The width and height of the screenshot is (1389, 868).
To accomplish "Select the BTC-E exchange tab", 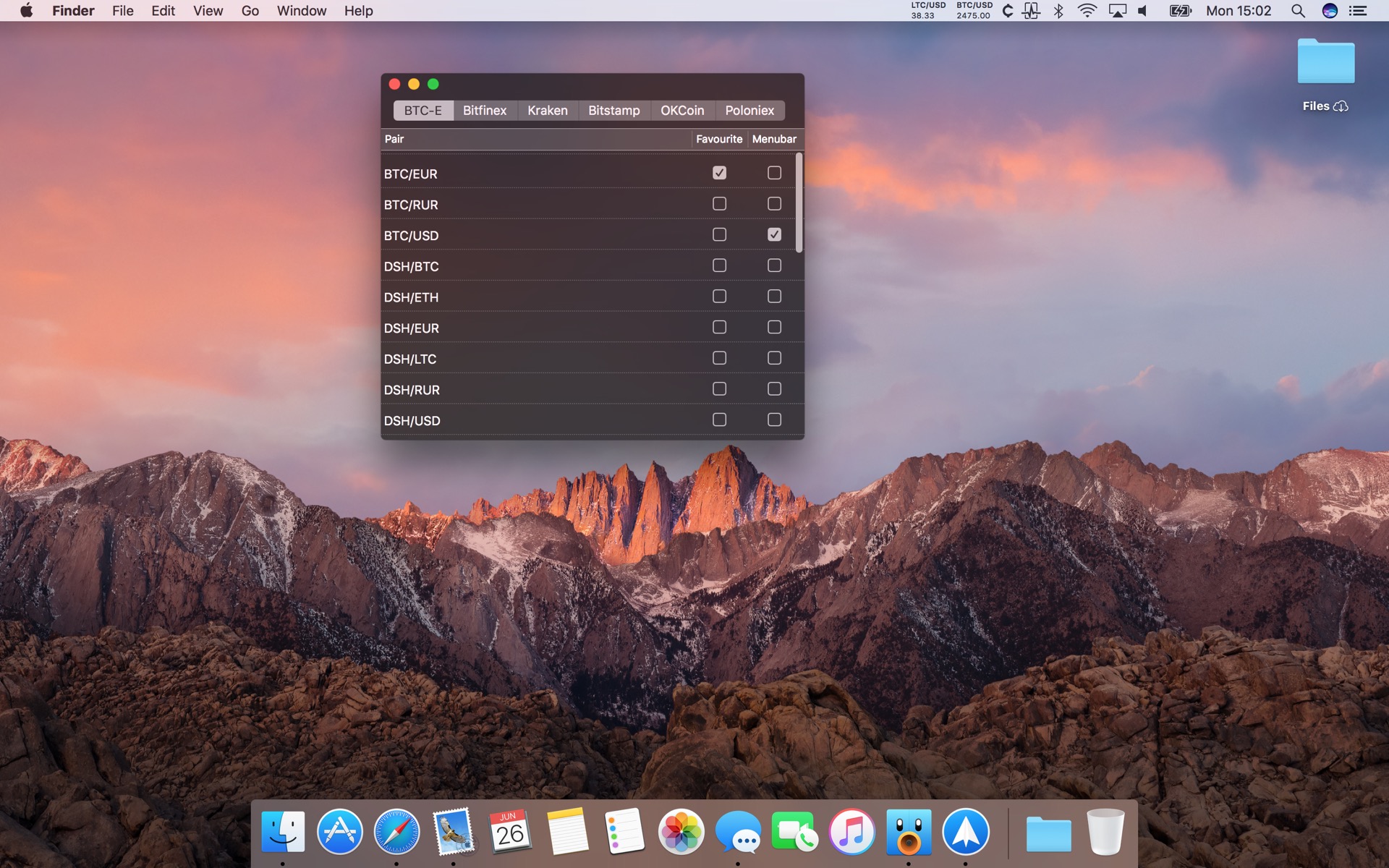I will point(423,111).
